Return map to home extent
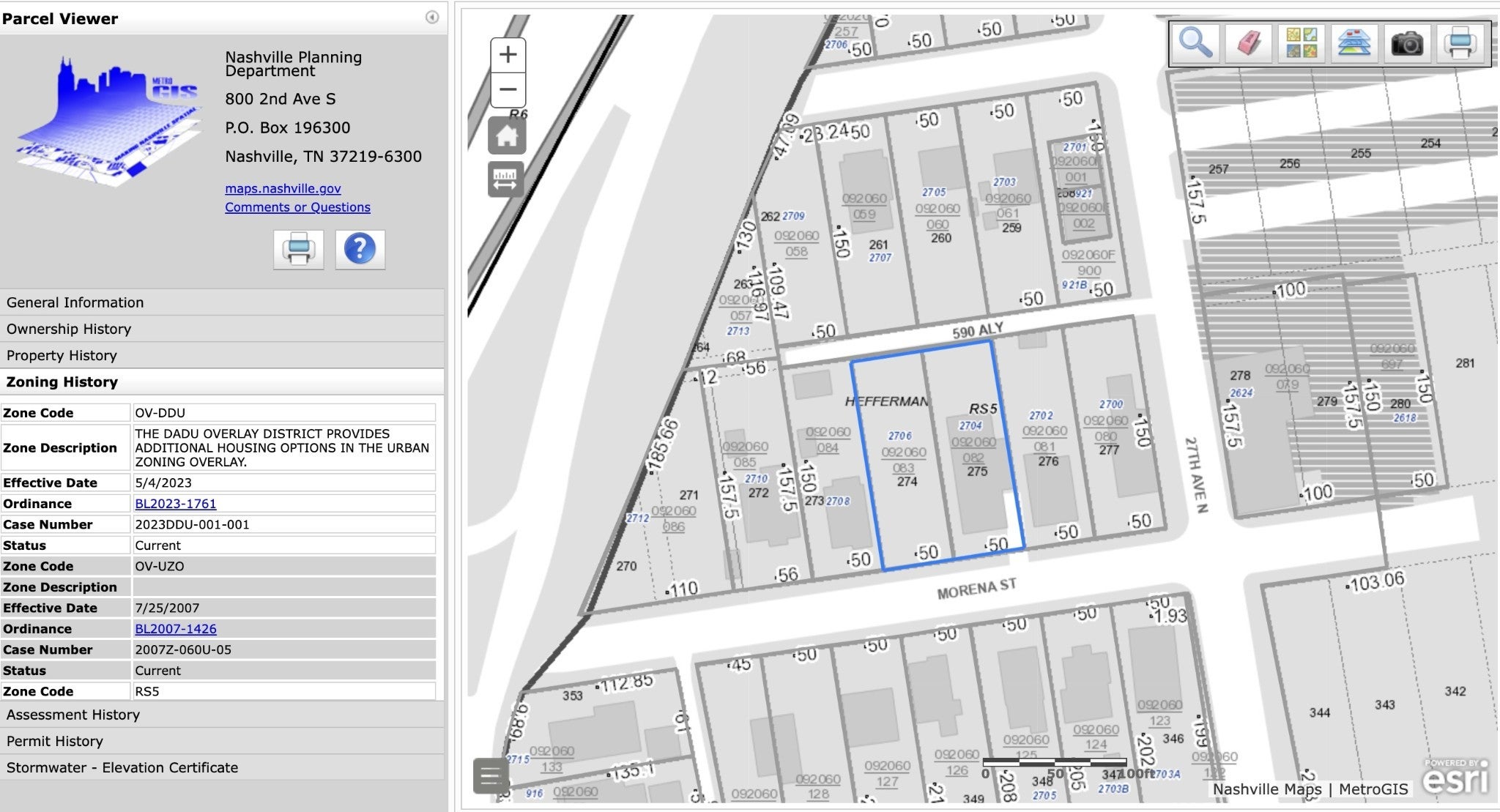The height and width of the screenshot is (812, 1500). pos(507,135)
